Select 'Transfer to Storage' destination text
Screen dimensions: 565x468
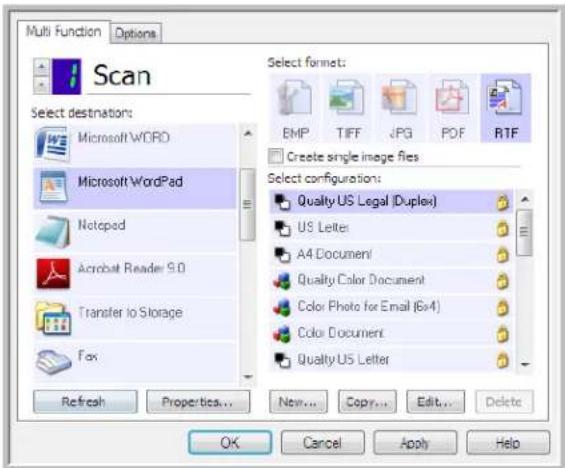130,312
